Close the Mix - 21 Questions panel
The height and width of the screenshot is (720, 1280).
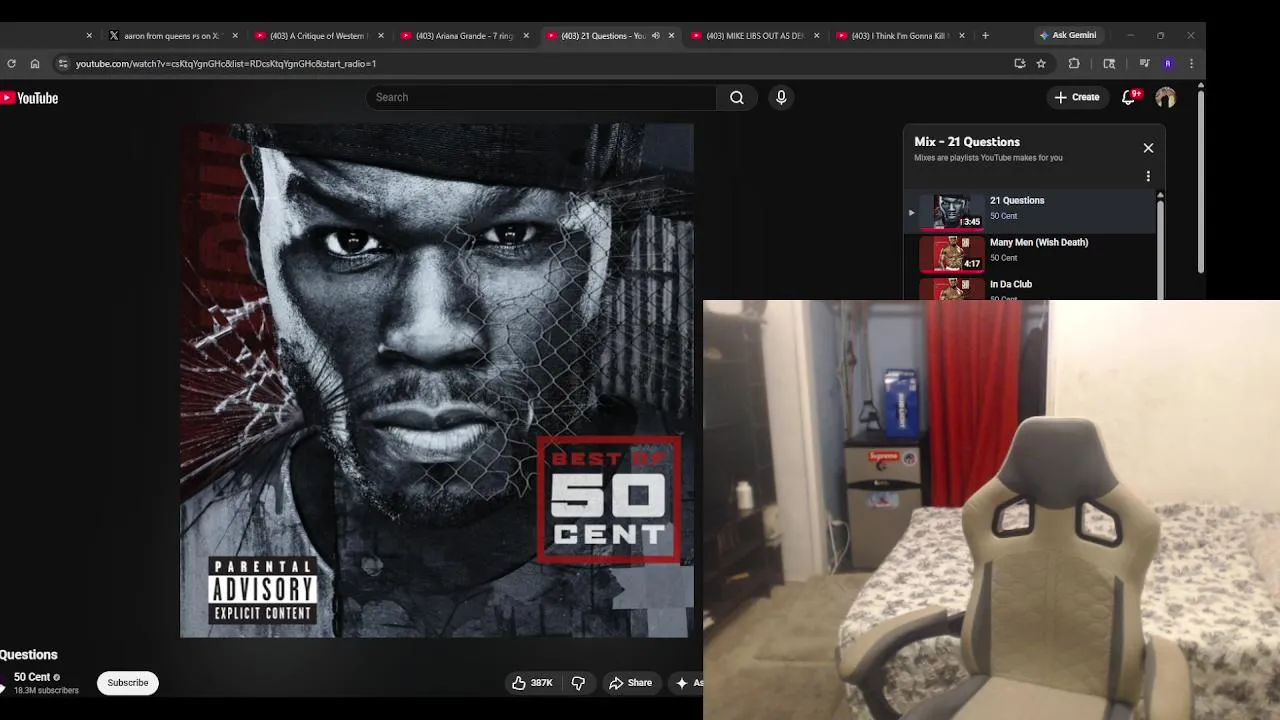pyautogui.click(x=1148, y=148)
